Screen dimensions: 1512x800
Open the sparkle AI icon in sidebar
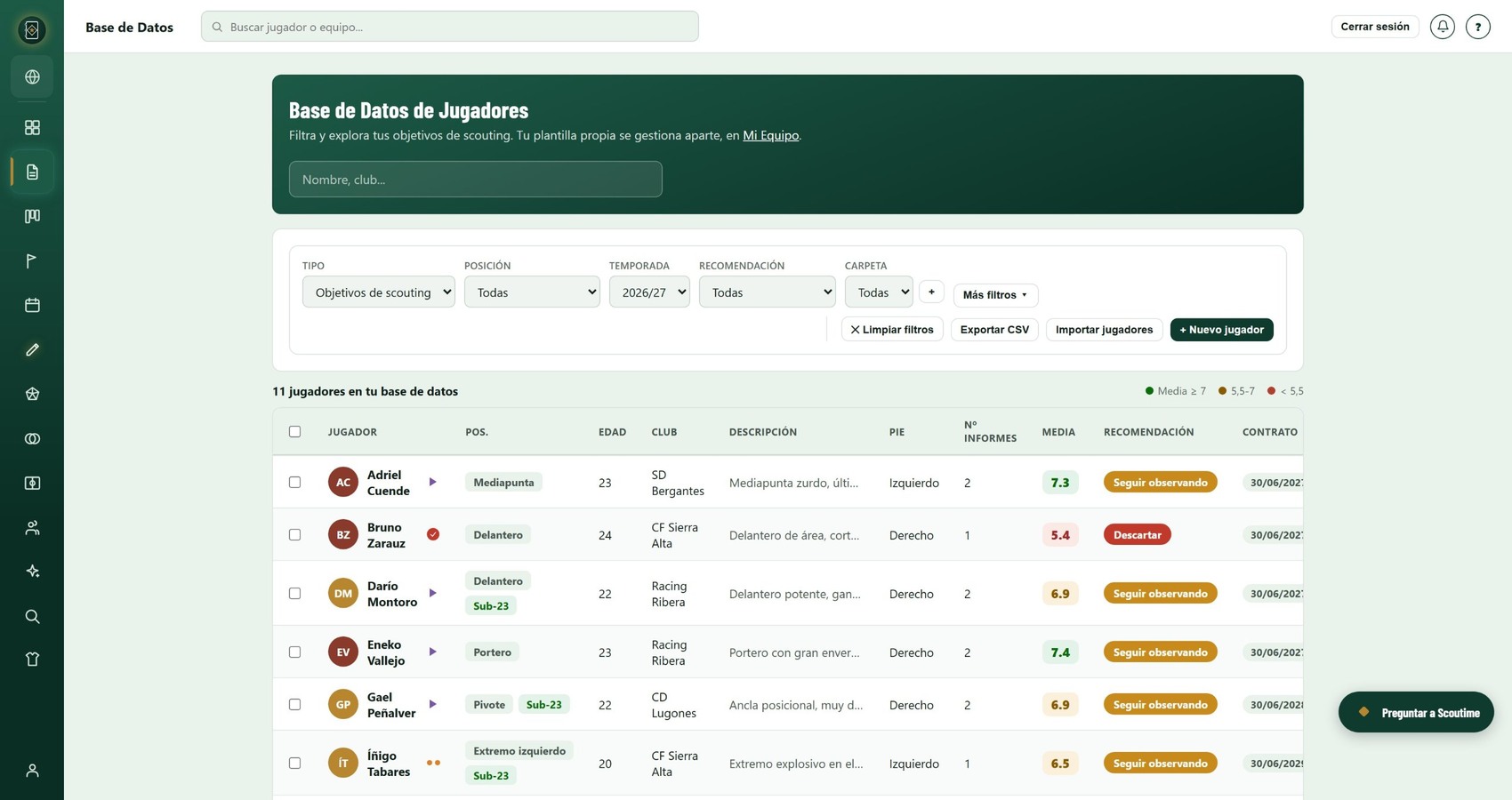[x=32, y=572]
